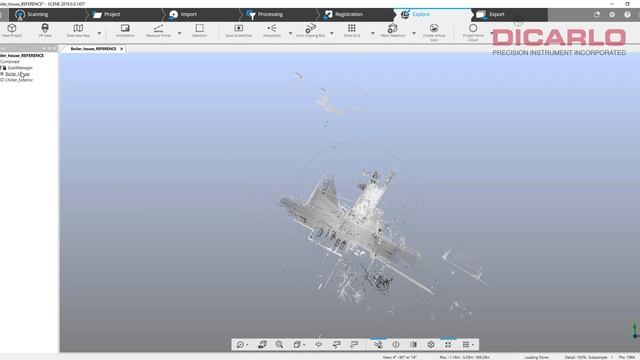Viewport: 640px width, 360px height.
Task: Close the Boiler_house_REFERENCE view tab
Action: point(122,49)
